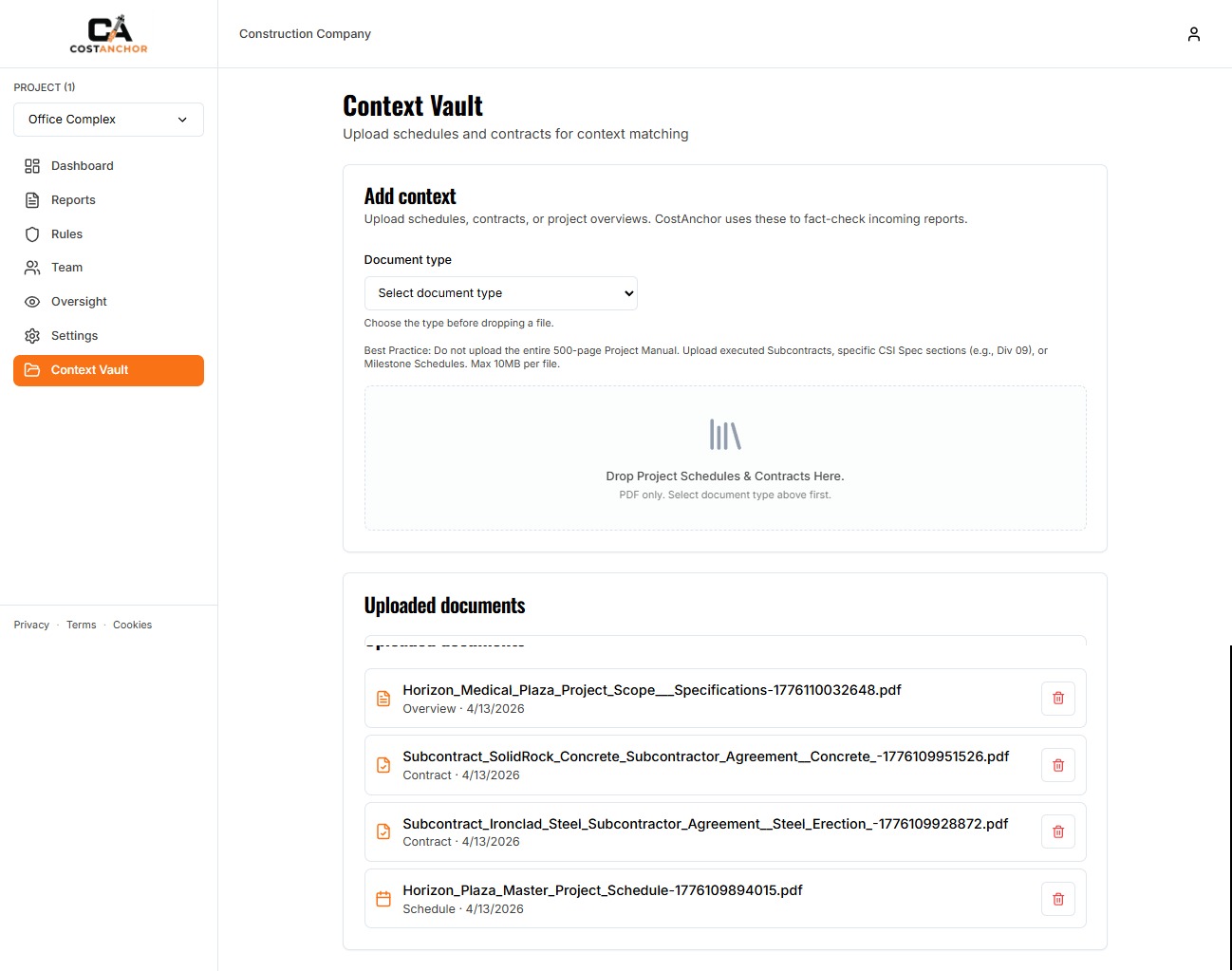Click the 'Add context' heading
Image resolution: width=1232 pixels, height=971 pixels.
click(410, 196)
